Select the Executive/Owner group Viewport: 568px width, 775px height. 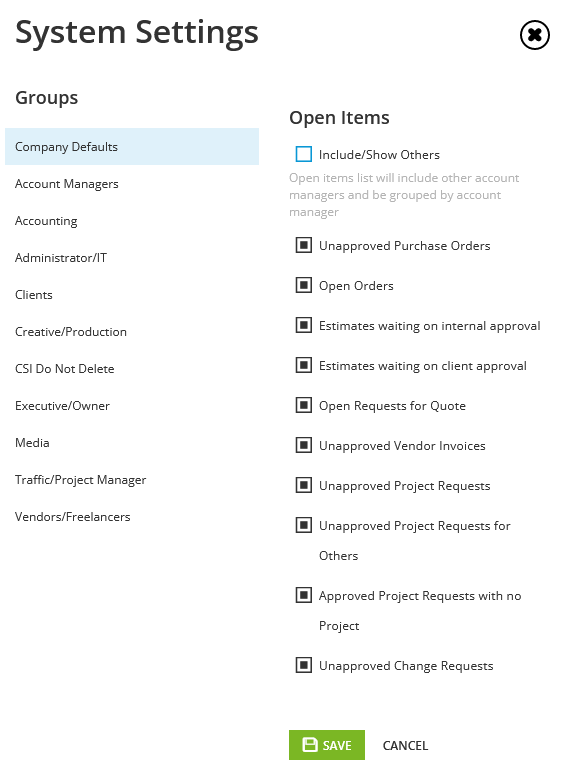pyautogui.click(x=132, y=406)
